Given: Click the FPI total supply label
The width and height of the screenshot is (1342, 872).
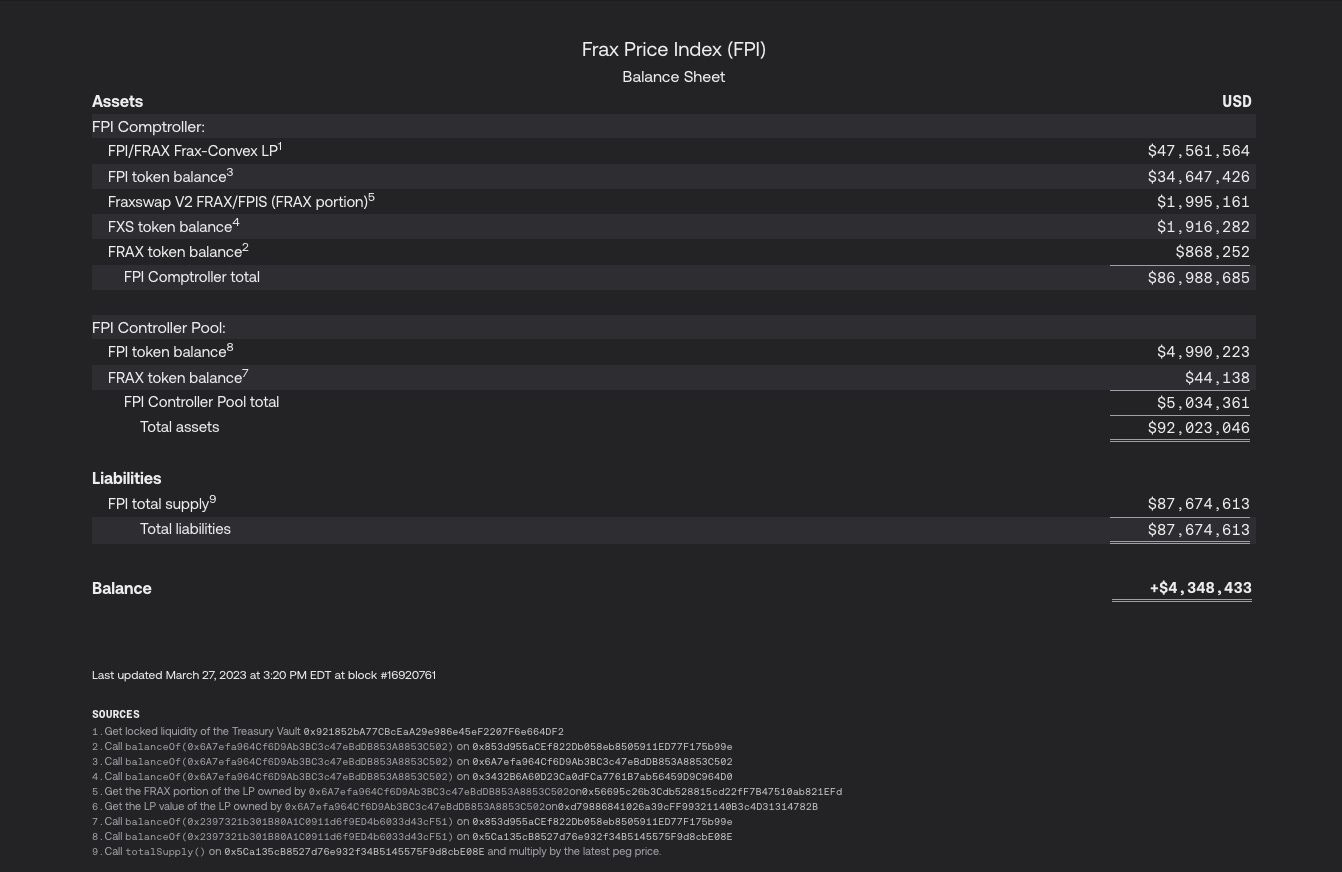Looking at the screenshot, I should [158, 504].
